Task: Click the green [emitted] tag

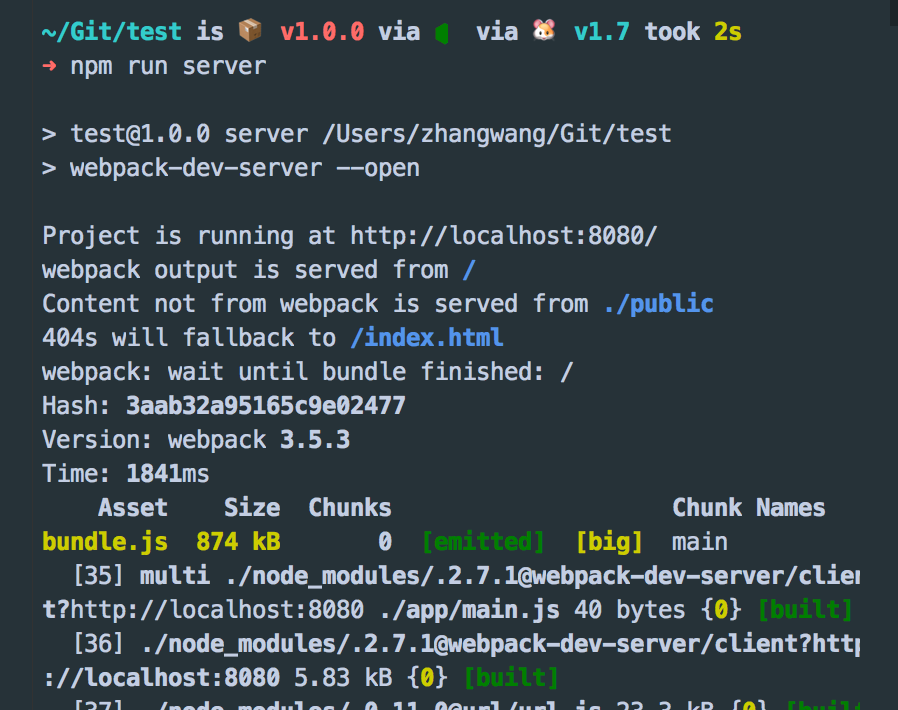Action: point(483,542)
